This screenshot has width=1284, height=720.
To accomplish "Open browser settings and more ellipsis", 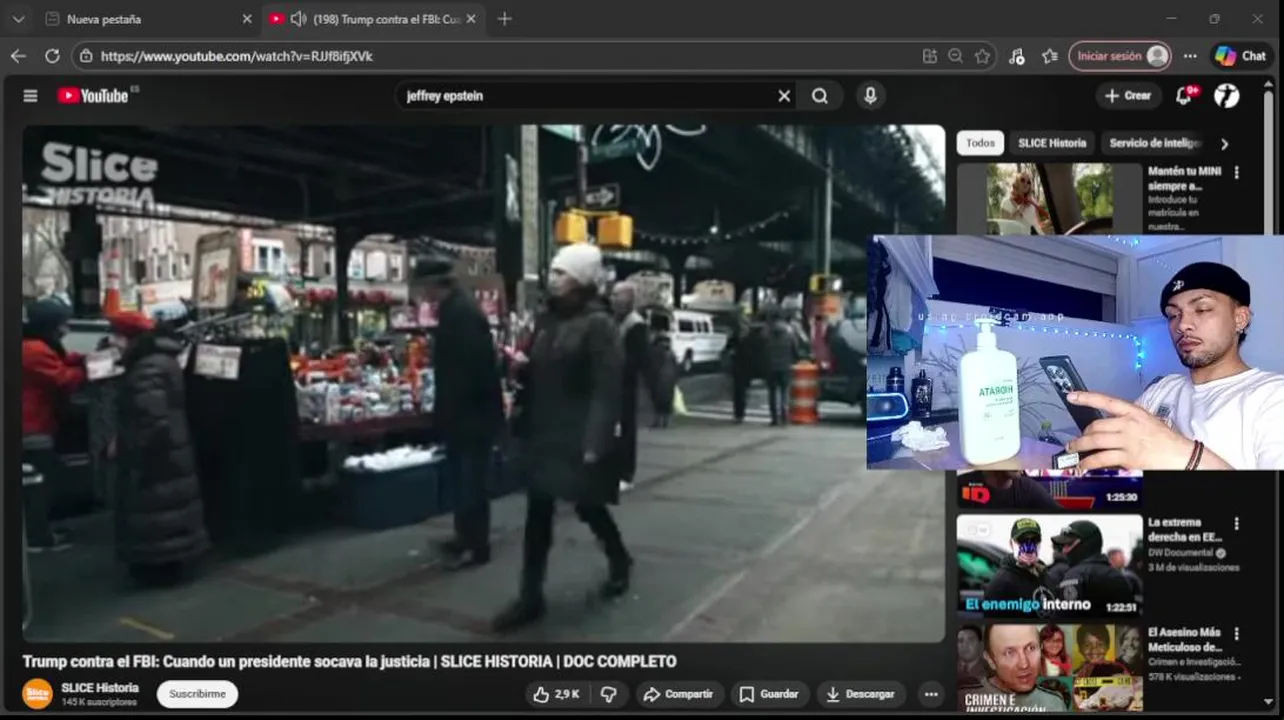I will [x=1190, y=56].
